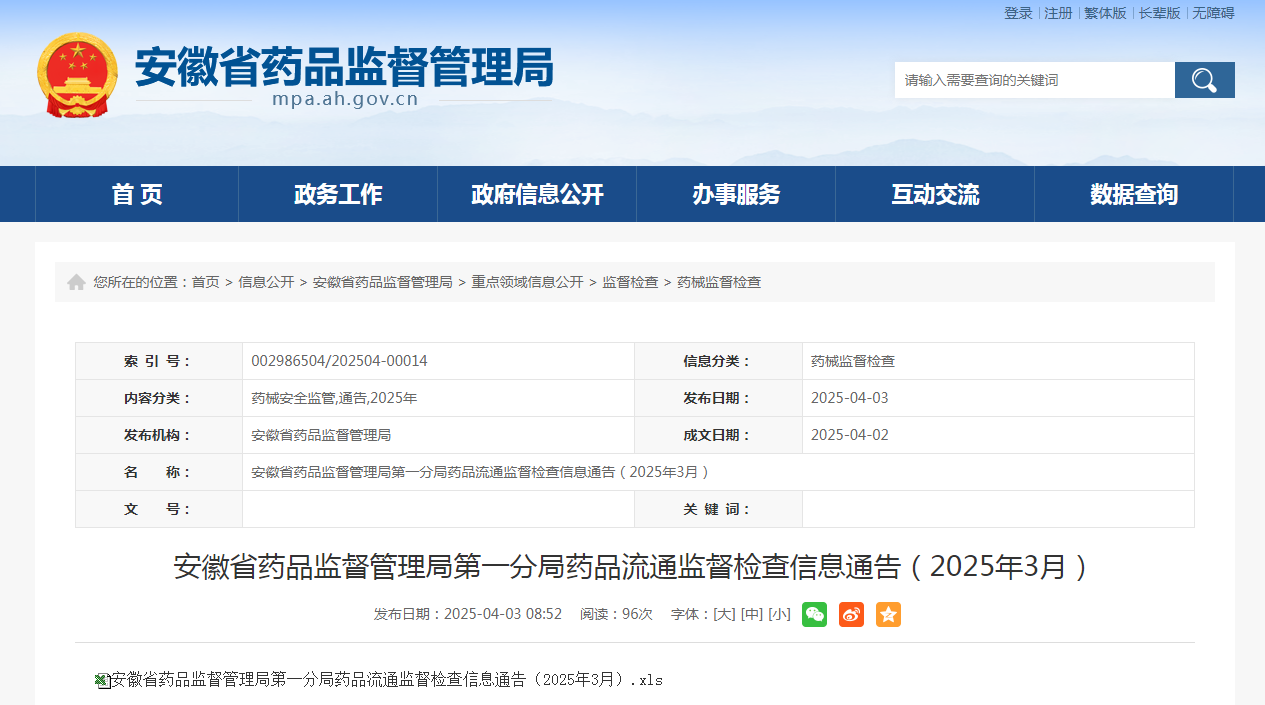Share article via Weibo icon
The image size is (1265, 705).
851,614
